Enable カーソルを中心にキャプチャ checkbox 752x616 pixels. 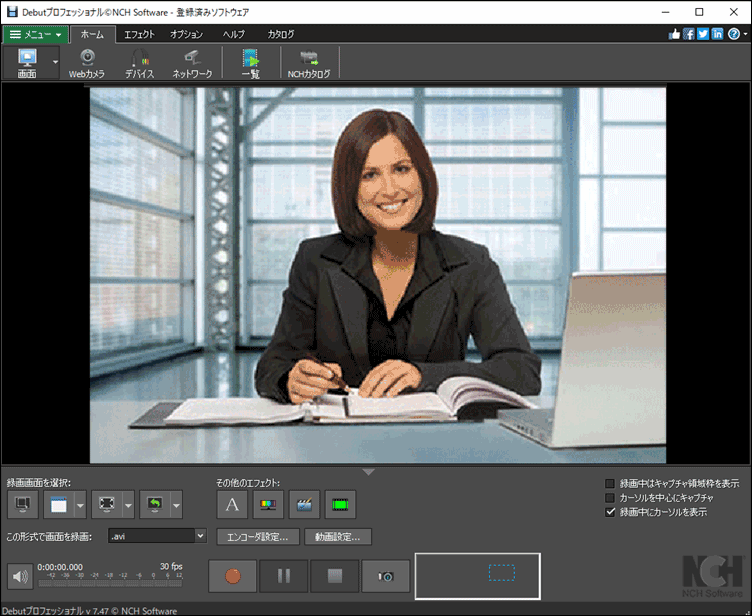pyautogui.click(x=610, y=498)
